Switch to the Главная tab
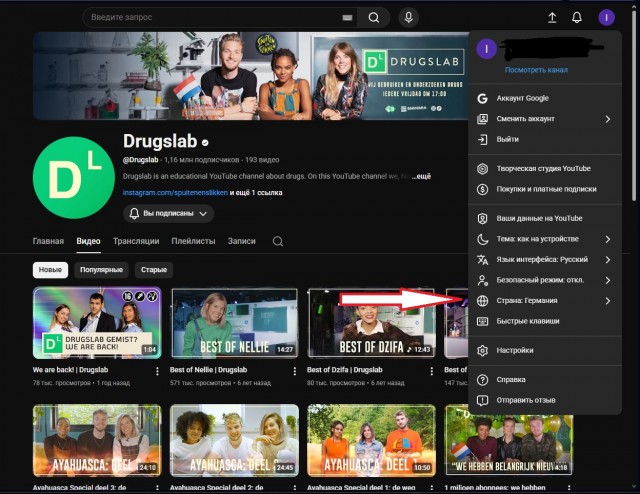This screenshot has height=494, width=640. pyautogui.click(x=48, y=241)
